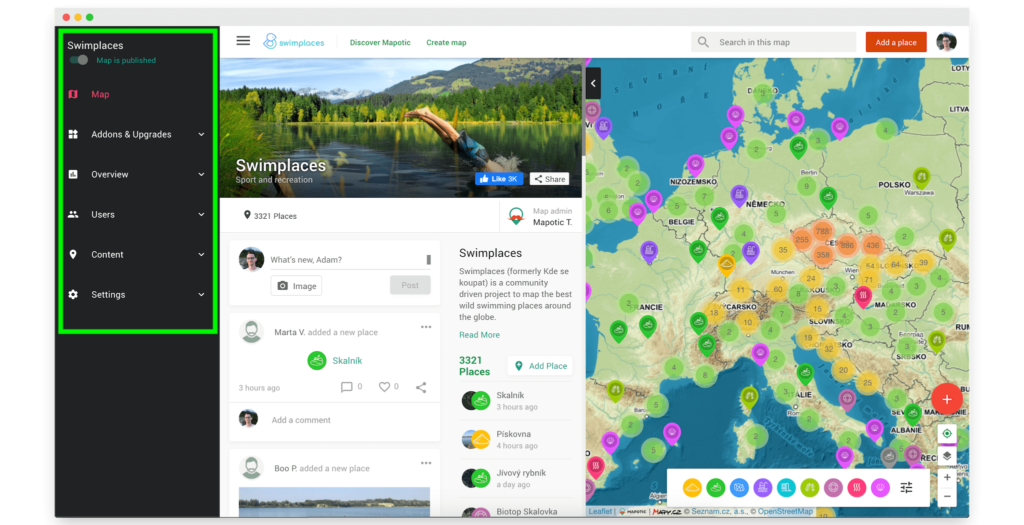Click the Add Place button beside 3321 Places

click(x=540, y=366)
